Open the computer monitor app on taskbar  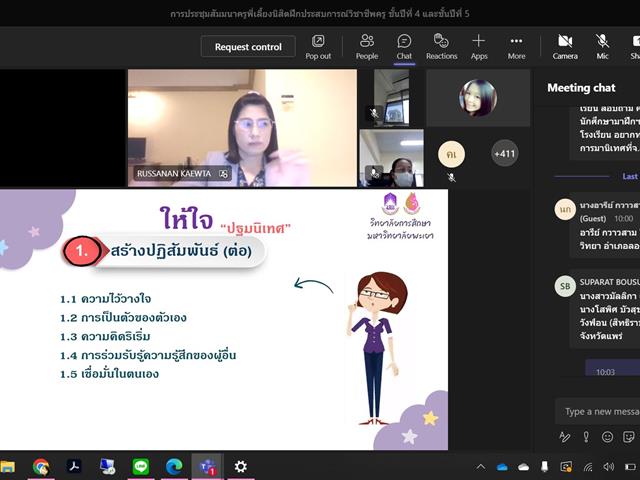(107, 467)
